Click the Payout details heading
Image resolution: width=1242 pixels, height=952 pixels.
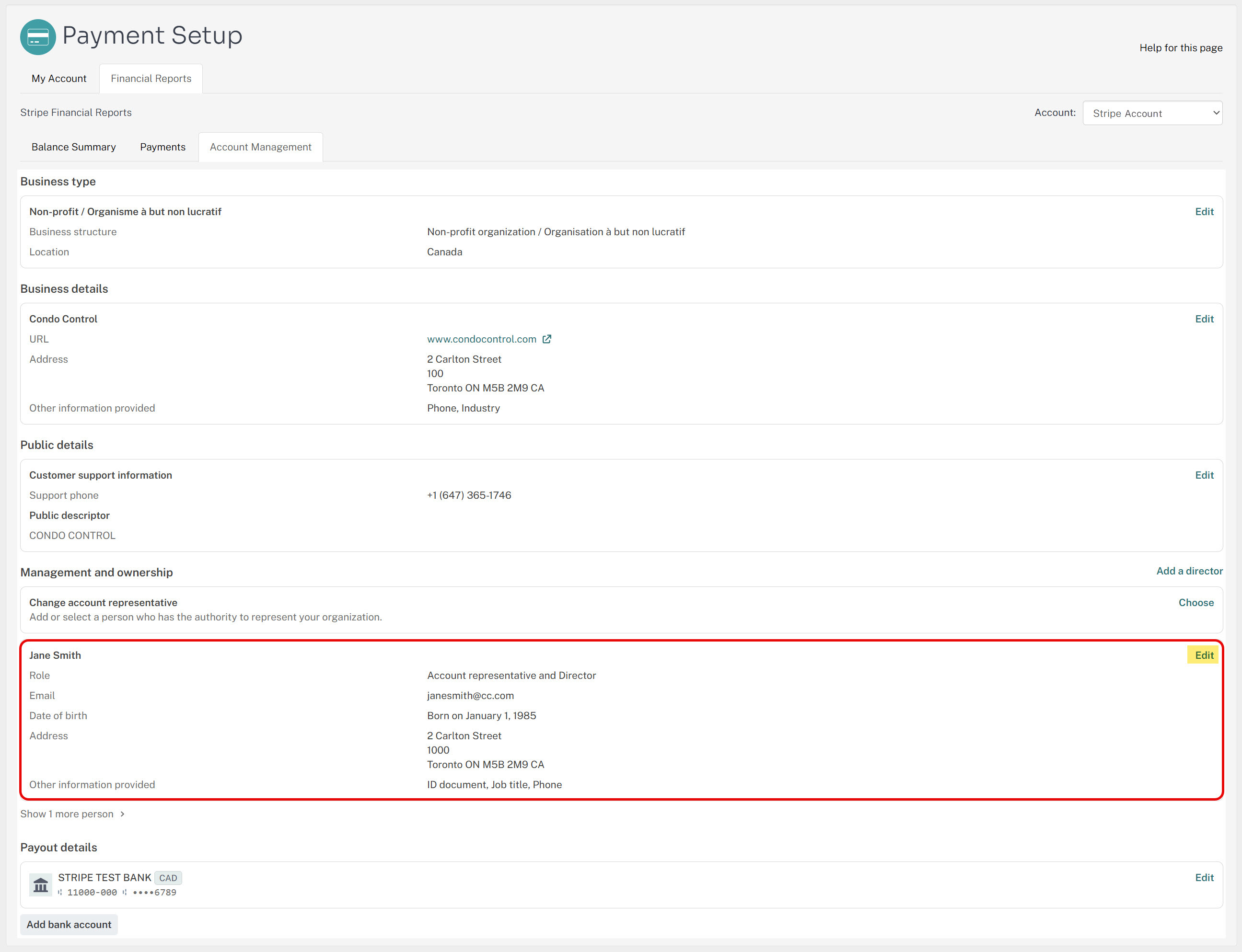click(x=58, y=847)
